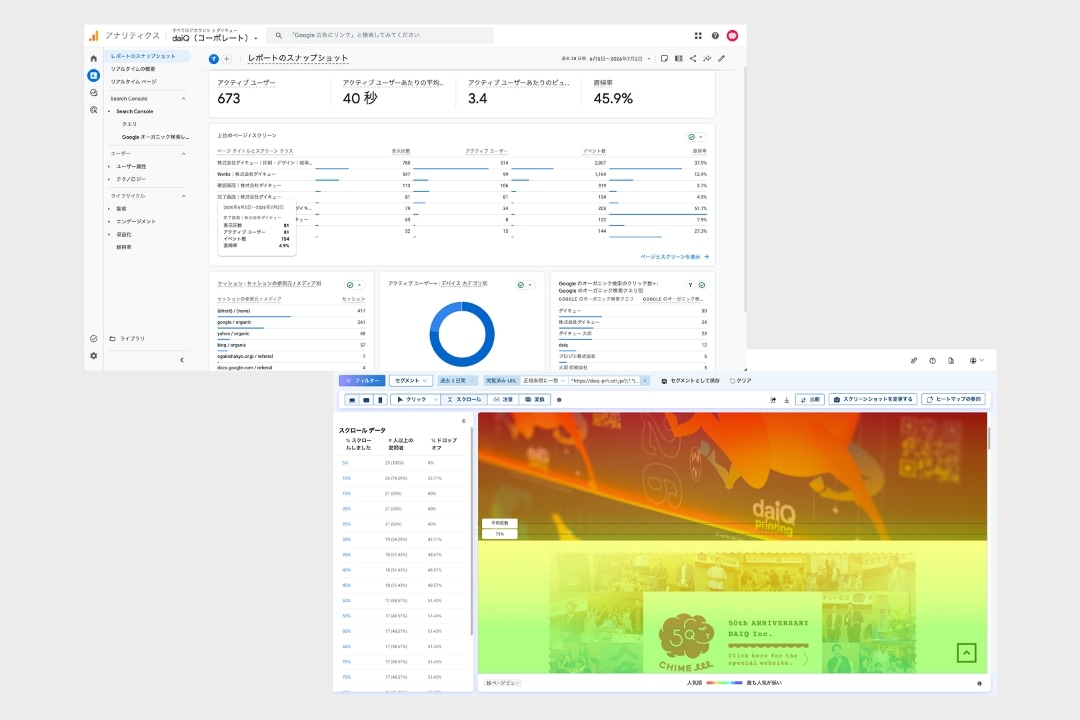1080x720 pixels.
Task: Collapse the Analytics sidebar arrow
Action: (x=182, y=360)
